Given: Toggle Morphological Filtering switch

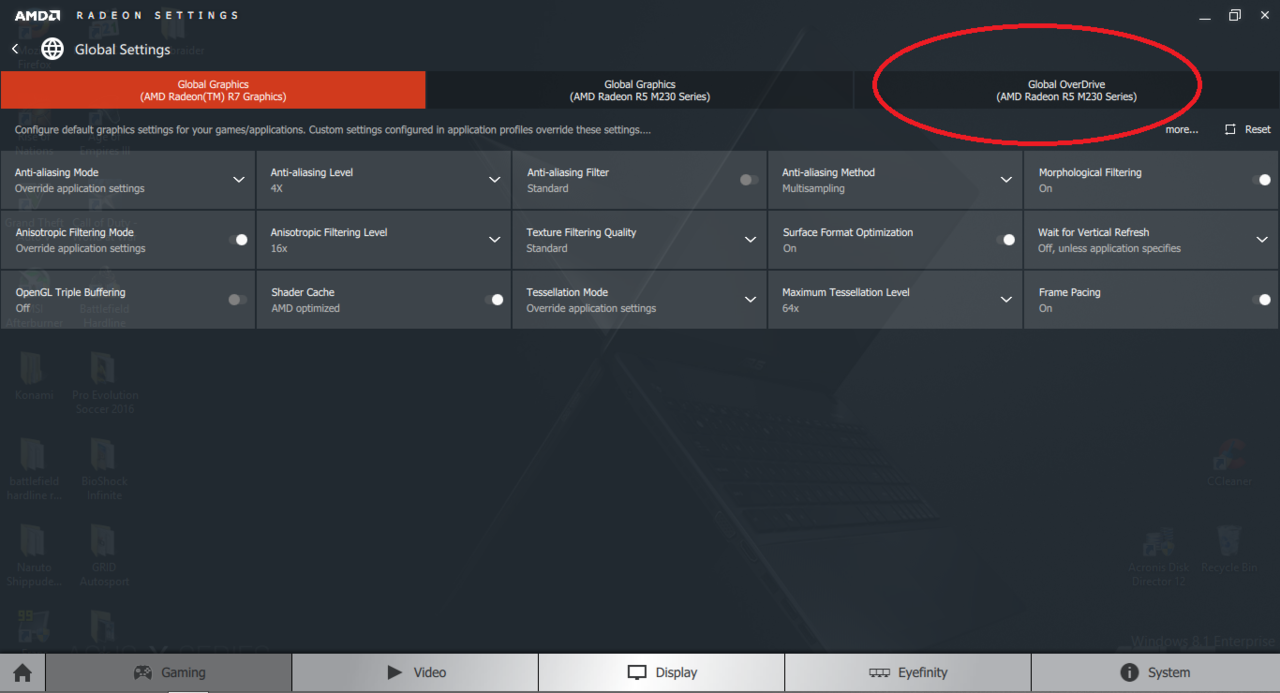Looking at the screenshot, I should (x=1261, y=180).
